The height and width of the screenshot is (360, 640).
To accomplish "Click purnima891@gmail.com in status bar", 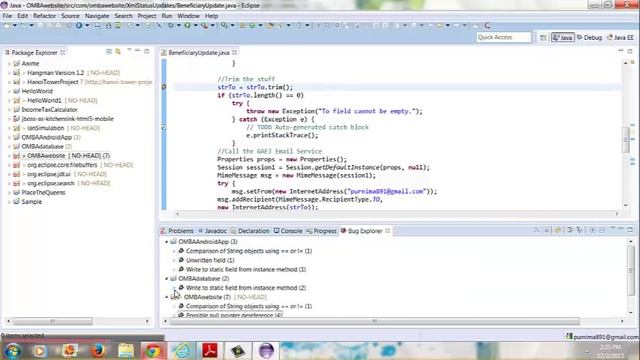I will click(x=602, y=337).
